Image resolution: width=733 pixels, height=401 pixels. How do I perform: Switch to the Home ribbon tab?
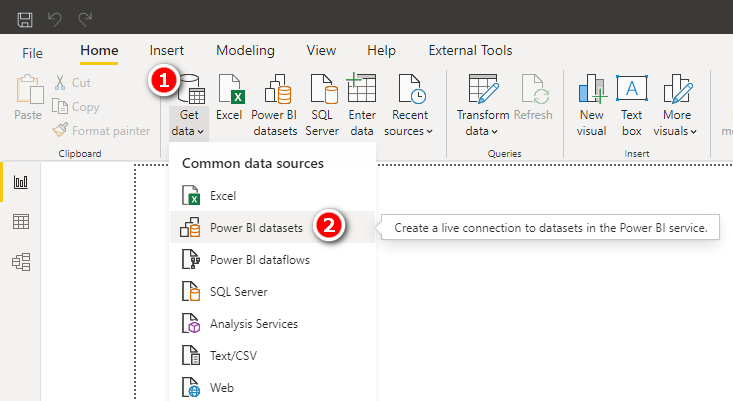click(x=99, y=50)
